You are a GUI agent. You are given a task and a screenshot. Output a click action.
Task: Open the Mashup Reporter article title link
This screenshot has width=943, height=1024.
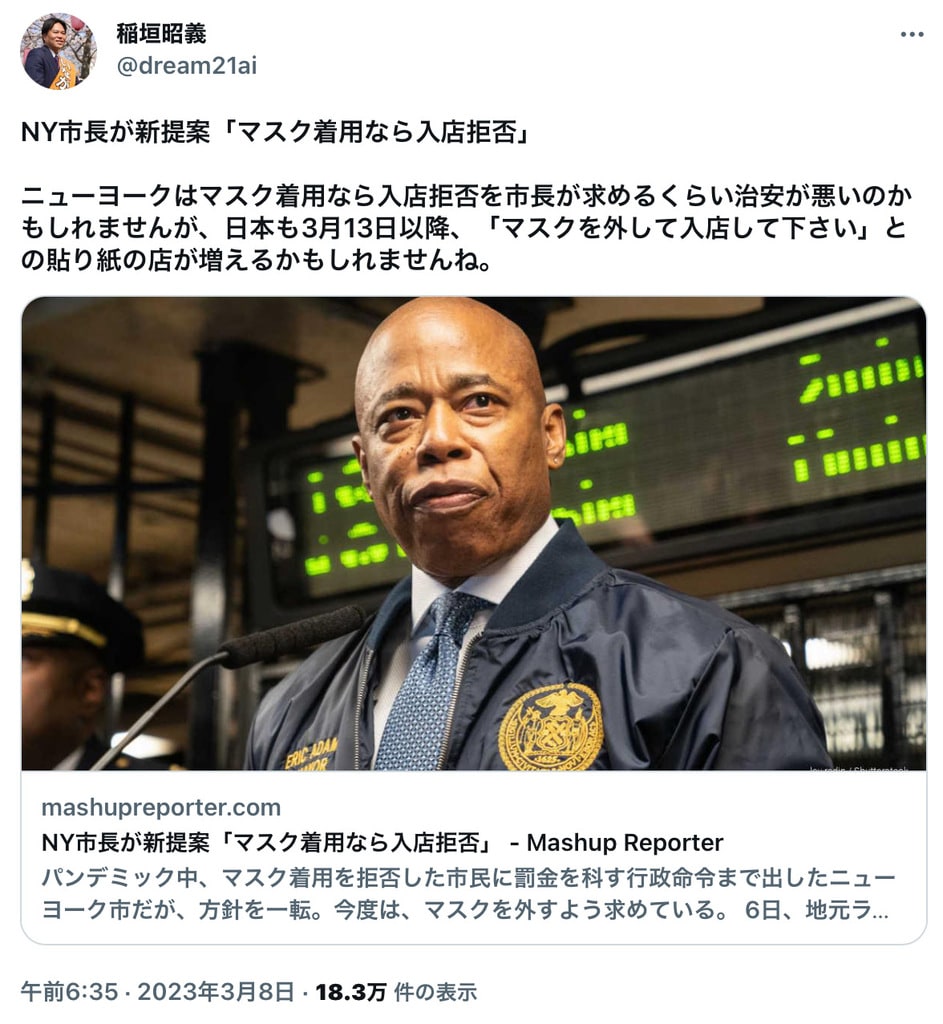[x=382, y=842]
